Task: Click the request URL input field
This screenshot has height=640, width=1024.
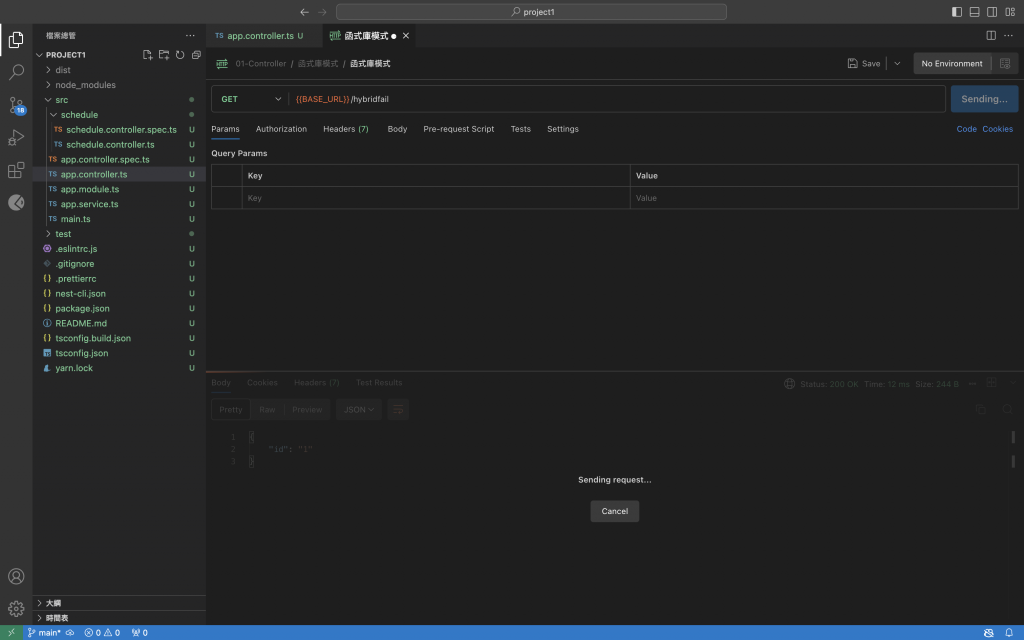Action: (617, 99)
